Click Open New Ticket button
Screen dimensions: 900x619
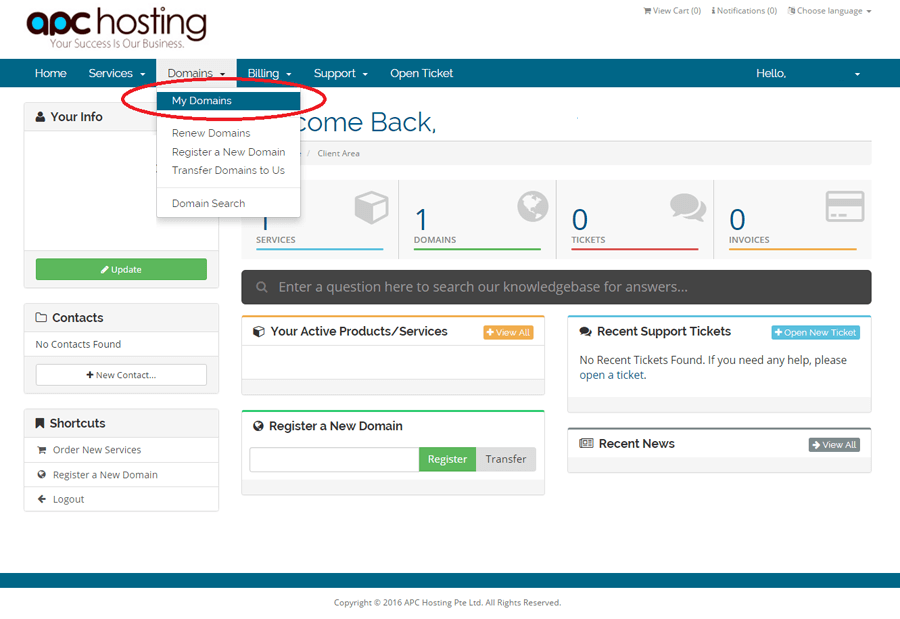[816, 332]
